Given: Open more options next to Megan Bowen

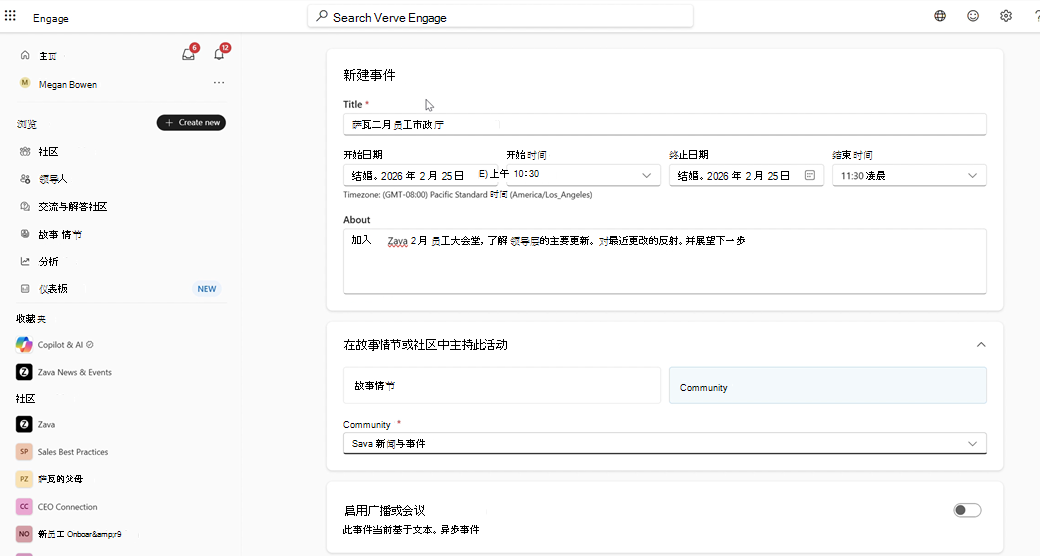Looking at the screenshot, I should click(219, 83).
